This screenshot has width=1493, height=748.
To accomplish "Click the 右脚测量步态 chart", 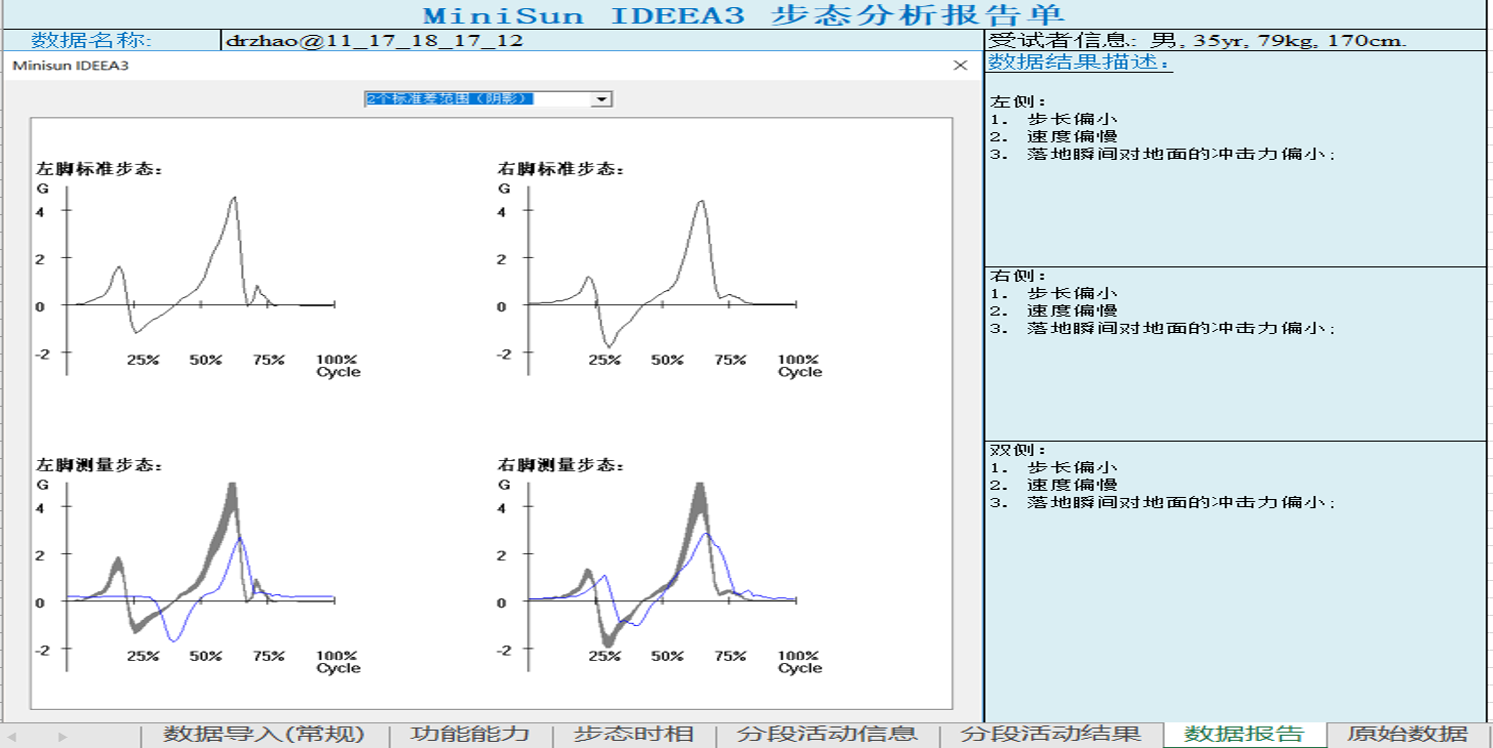I will coord(662,567).
